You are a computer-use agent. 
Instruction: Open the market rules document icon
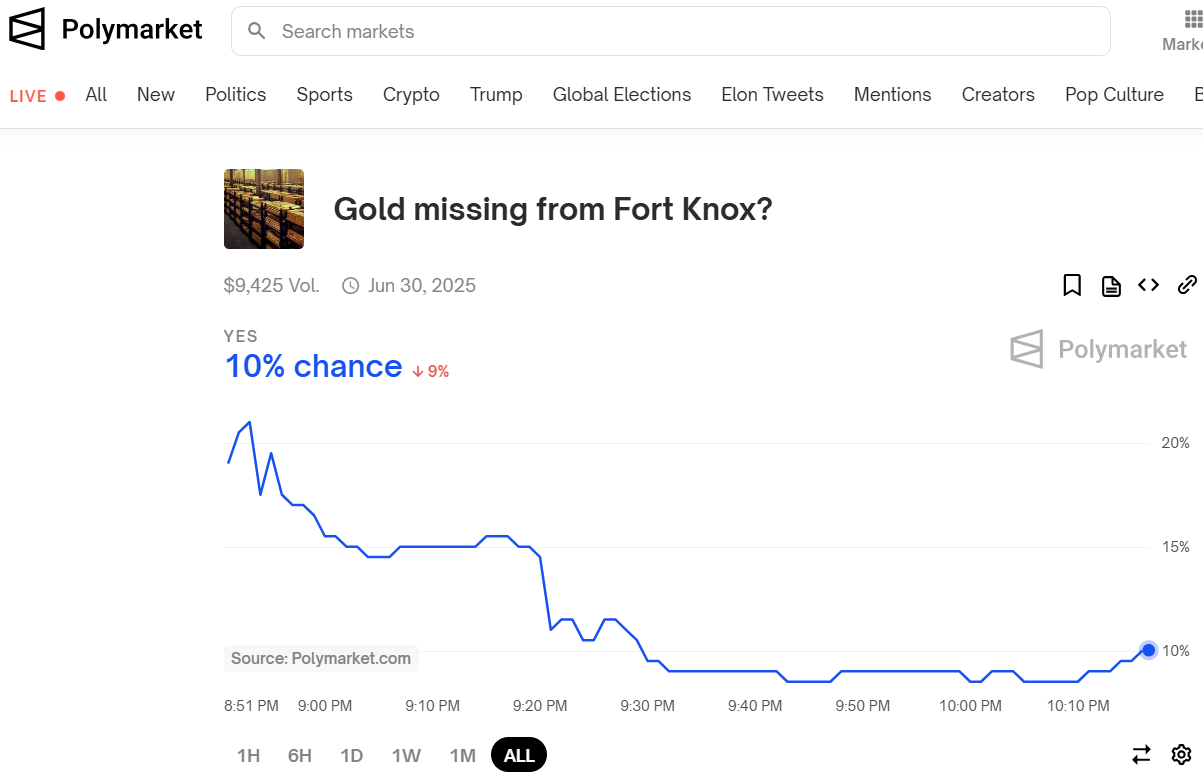click(1111, 286)
